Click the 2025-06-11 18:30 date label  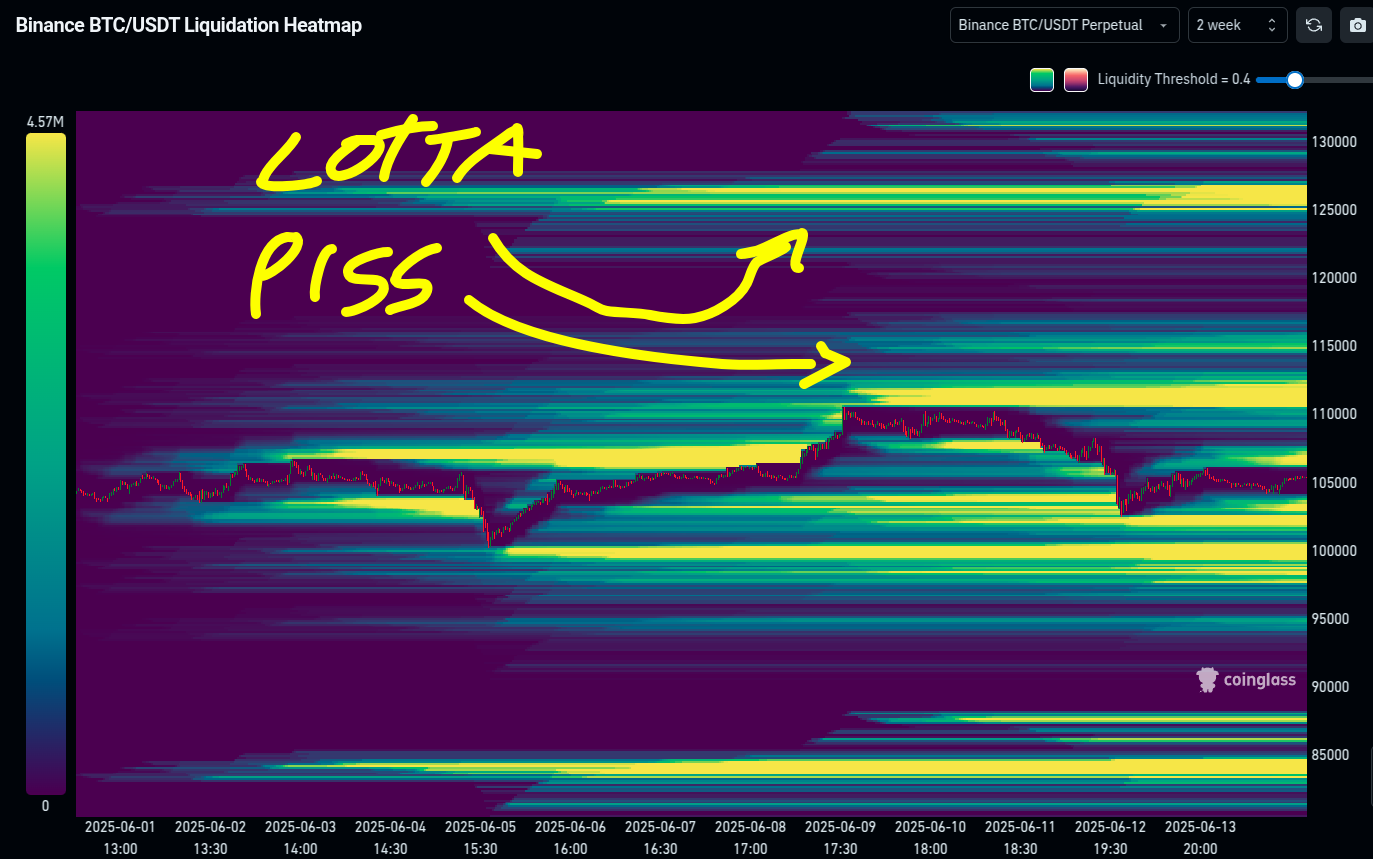pyautogui.click(x=1020, y=838)
